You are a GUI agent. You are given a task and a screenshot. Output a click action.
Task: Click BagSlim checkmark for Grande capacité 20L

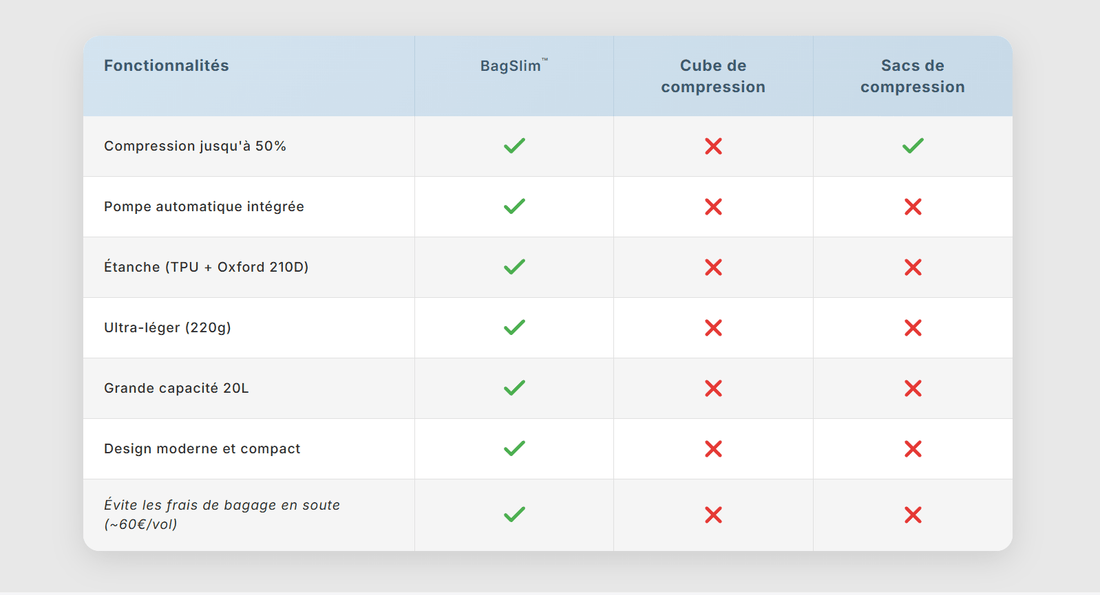pos(514,388)
